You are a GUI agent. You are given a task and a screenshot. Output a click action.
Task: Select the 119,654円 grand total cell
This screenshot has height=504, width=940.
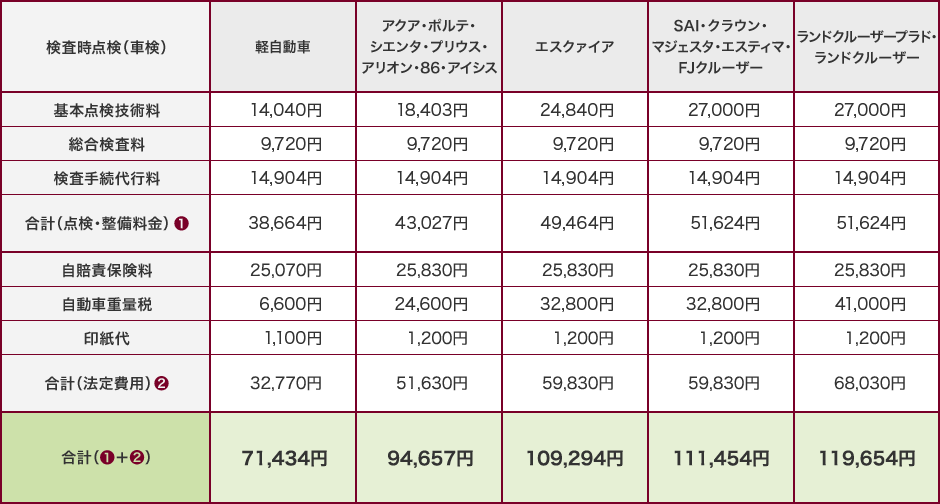(x=867, y=458)
